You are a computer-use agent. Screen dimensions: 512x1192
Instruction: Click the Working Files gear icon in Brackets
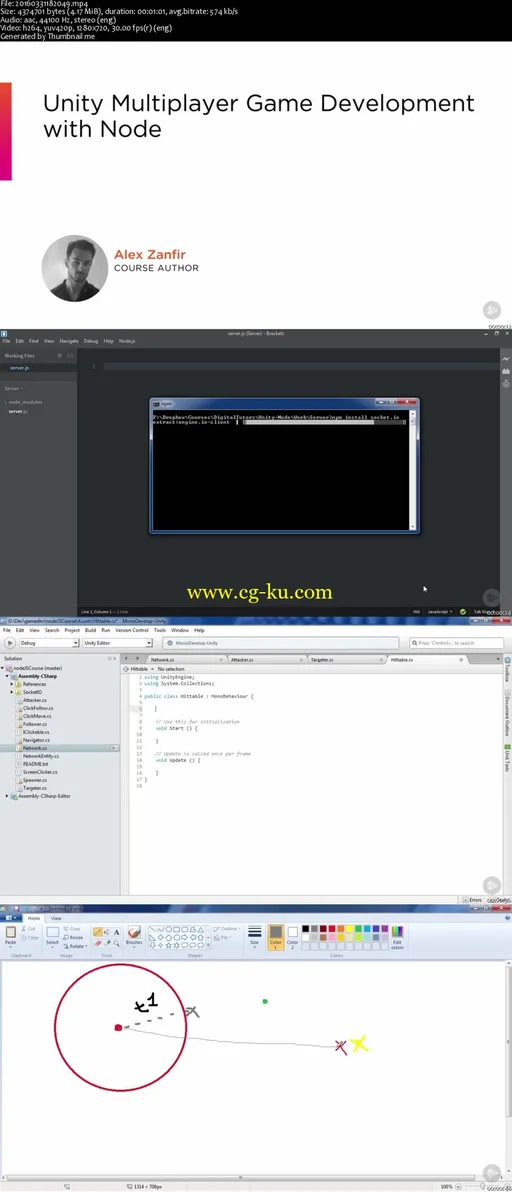click(60, 355)
